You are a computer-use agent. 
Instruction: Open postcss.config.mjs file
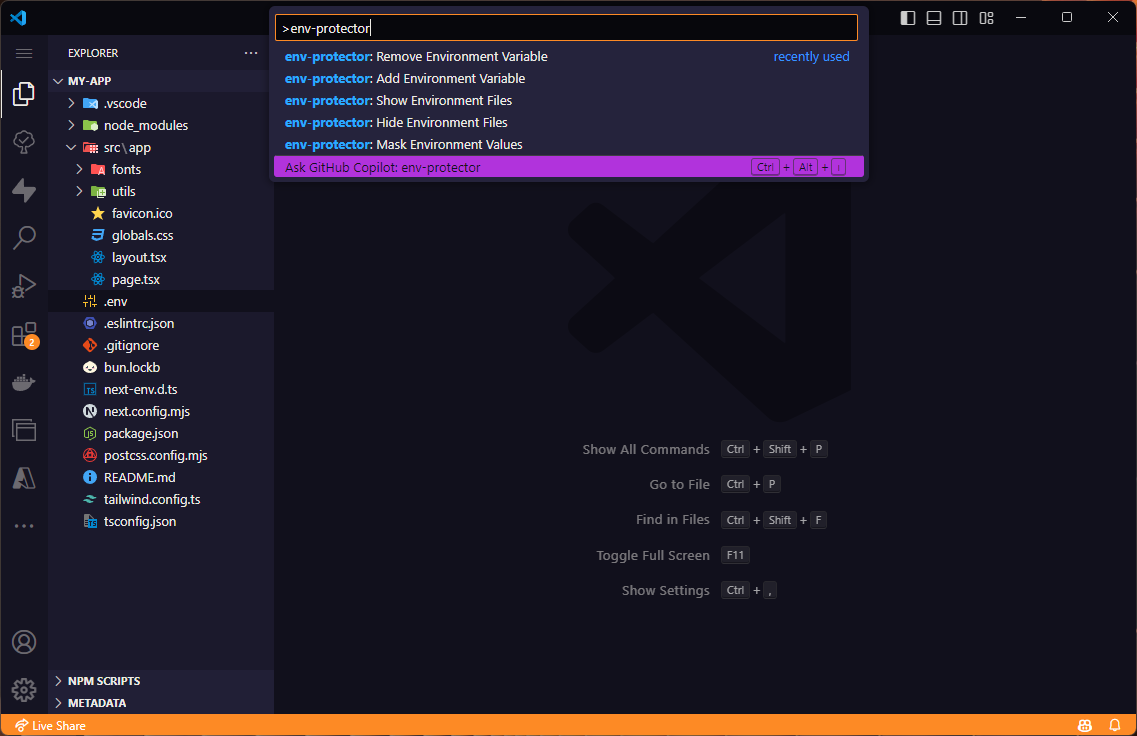pos(161,455)
